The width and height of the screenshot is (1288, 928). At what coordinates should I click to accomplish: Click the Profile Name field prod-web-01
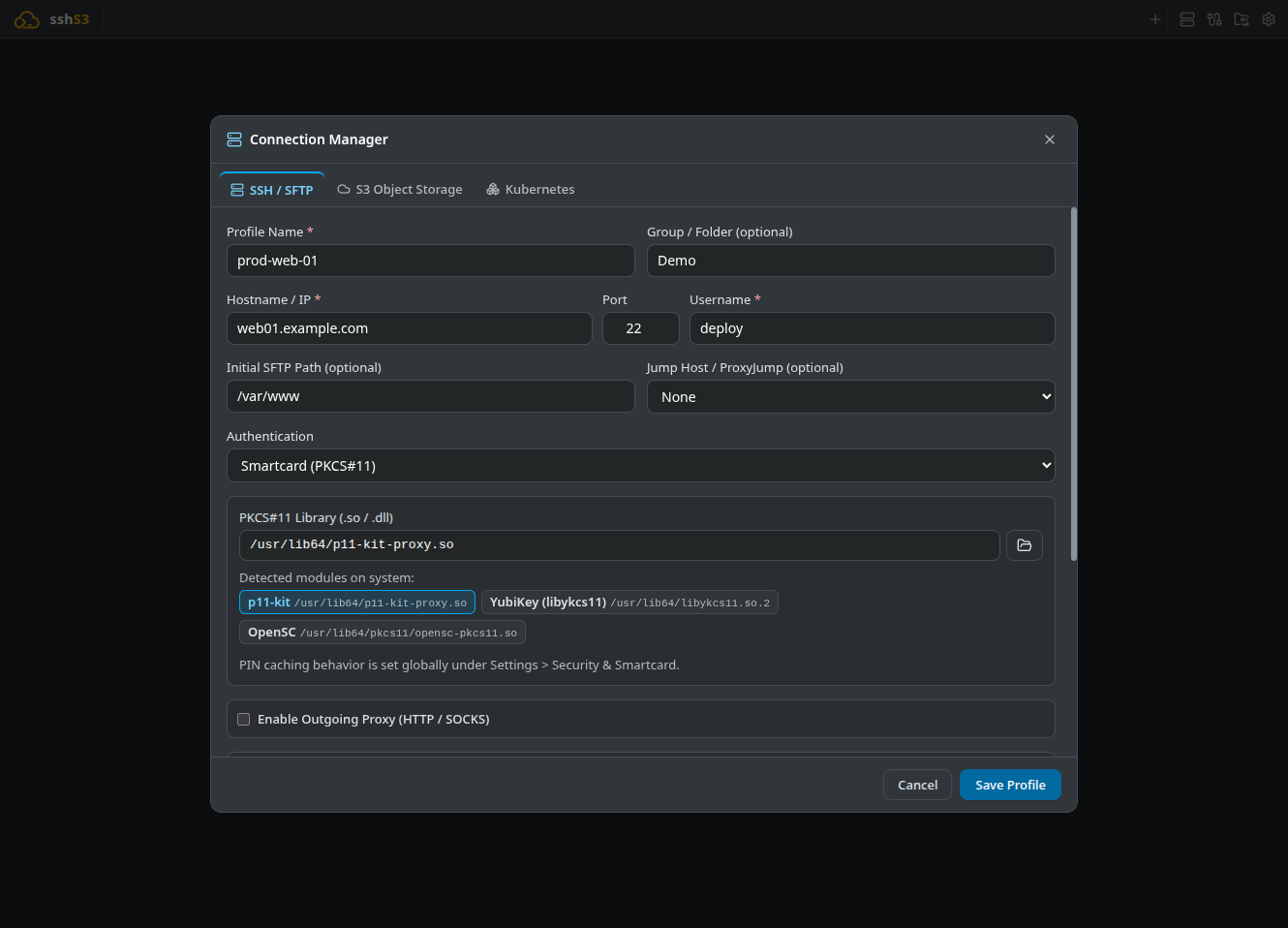tap(431, 261)
